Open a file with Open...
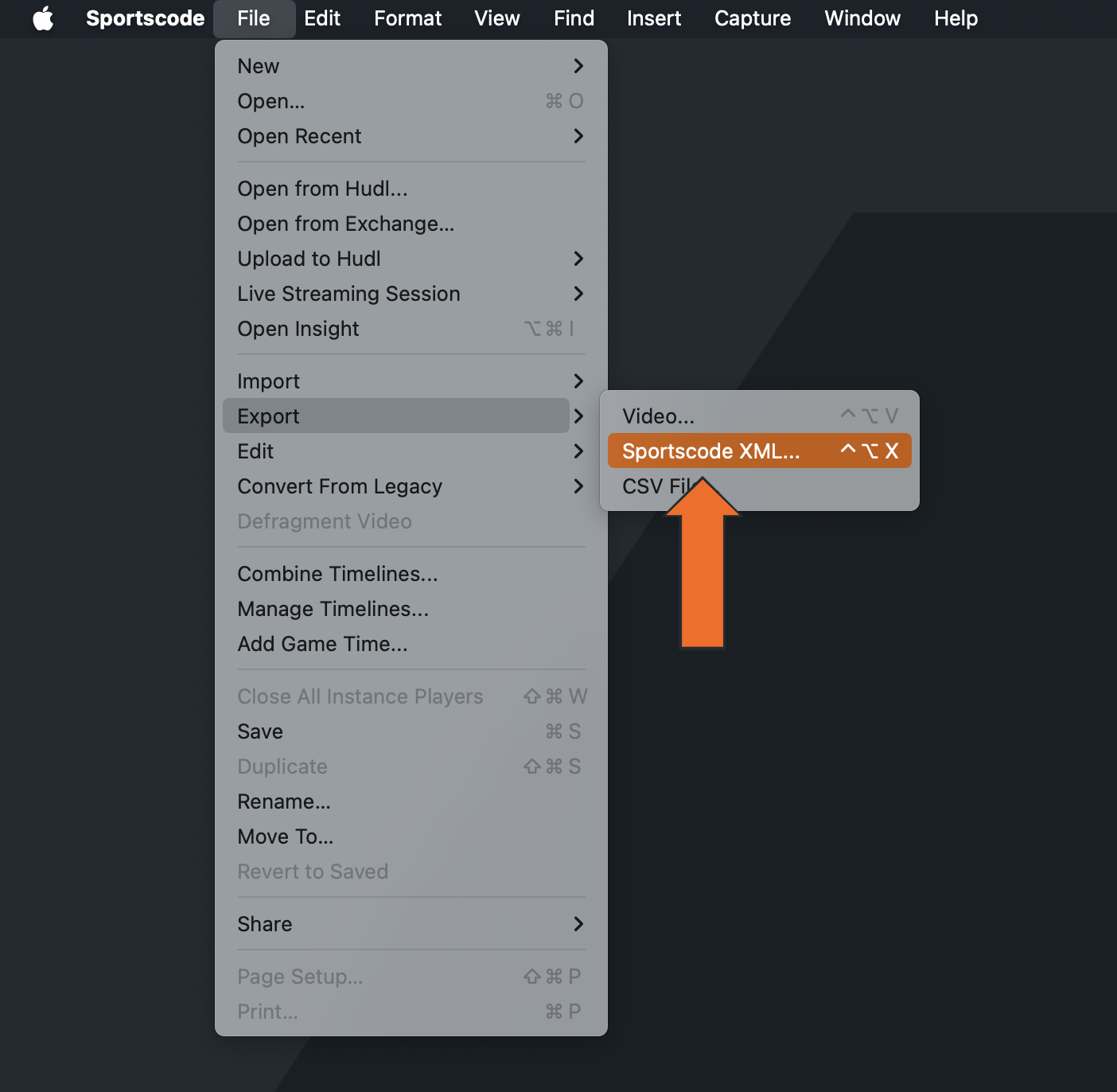The height and width of the screenshot is (1092, 1117). [270, 101]
